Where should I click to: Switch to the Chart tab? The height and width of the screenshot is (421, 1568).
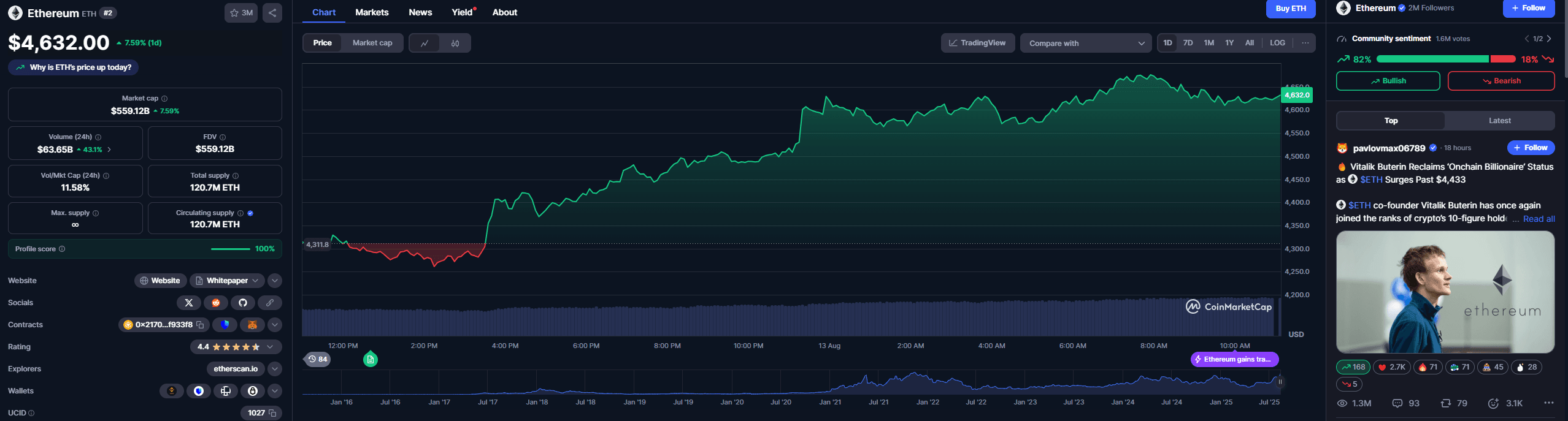tap(324, 12)
